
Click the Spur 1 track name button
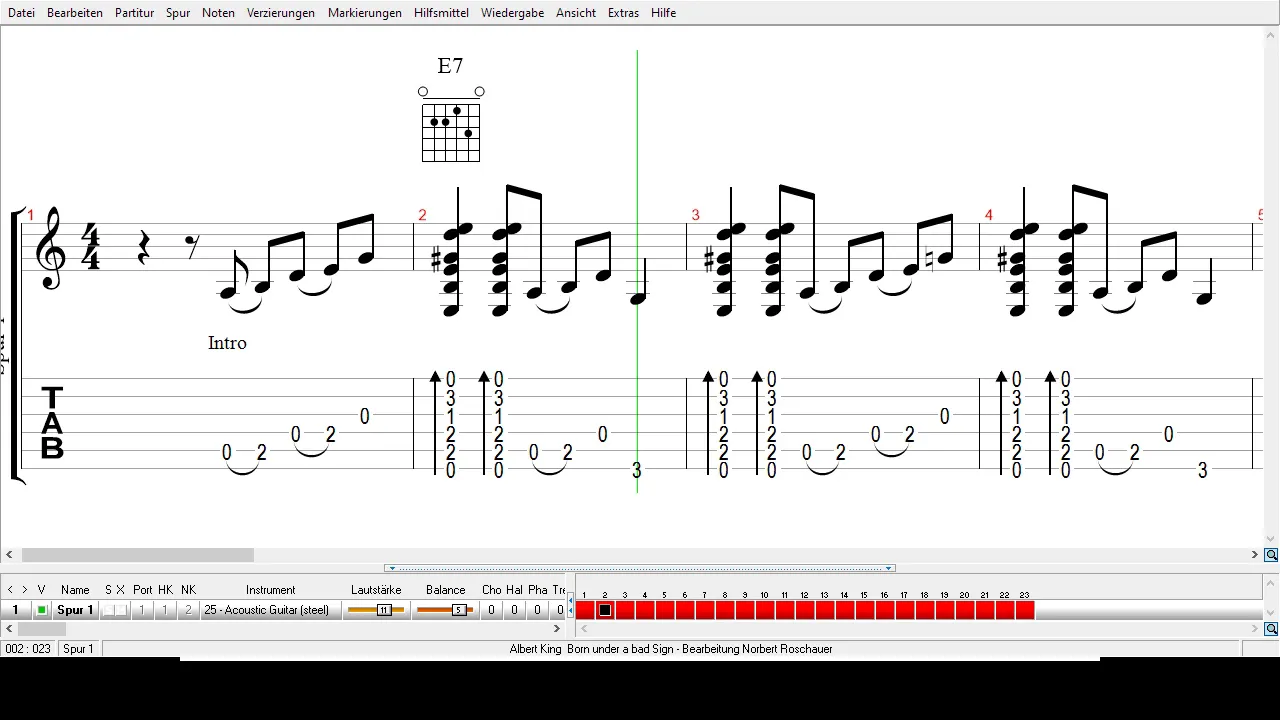pyautogui.click(x=76, y=610)
